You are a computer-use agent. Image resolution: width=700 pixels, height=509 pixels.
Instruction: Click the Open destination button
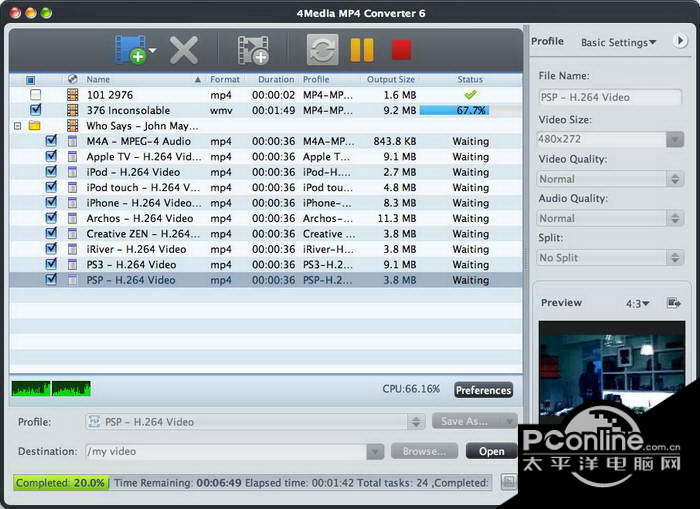tap(492, 451)
